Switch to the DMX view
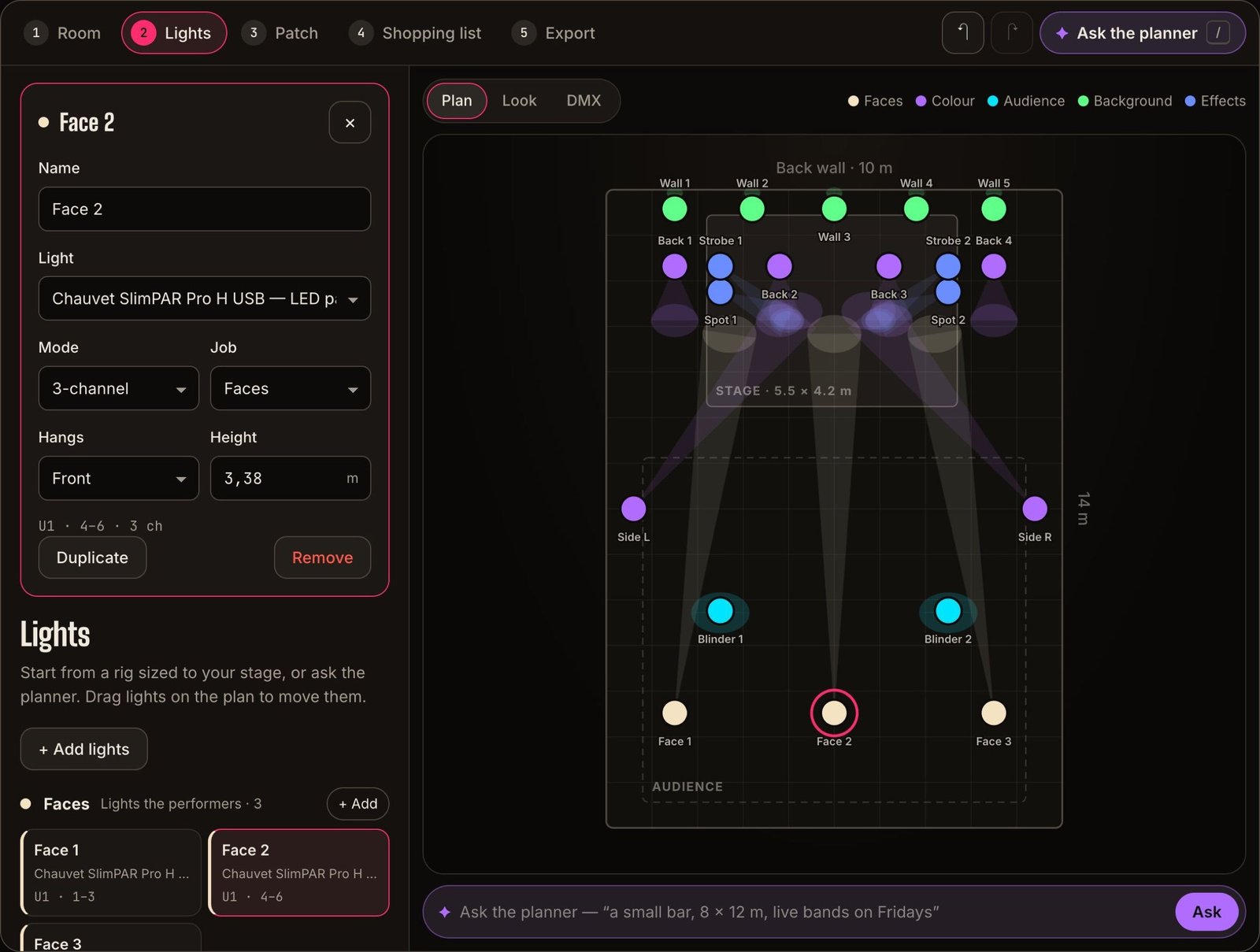The width and height of the screenshot is (1260, 952). (584, 101)
